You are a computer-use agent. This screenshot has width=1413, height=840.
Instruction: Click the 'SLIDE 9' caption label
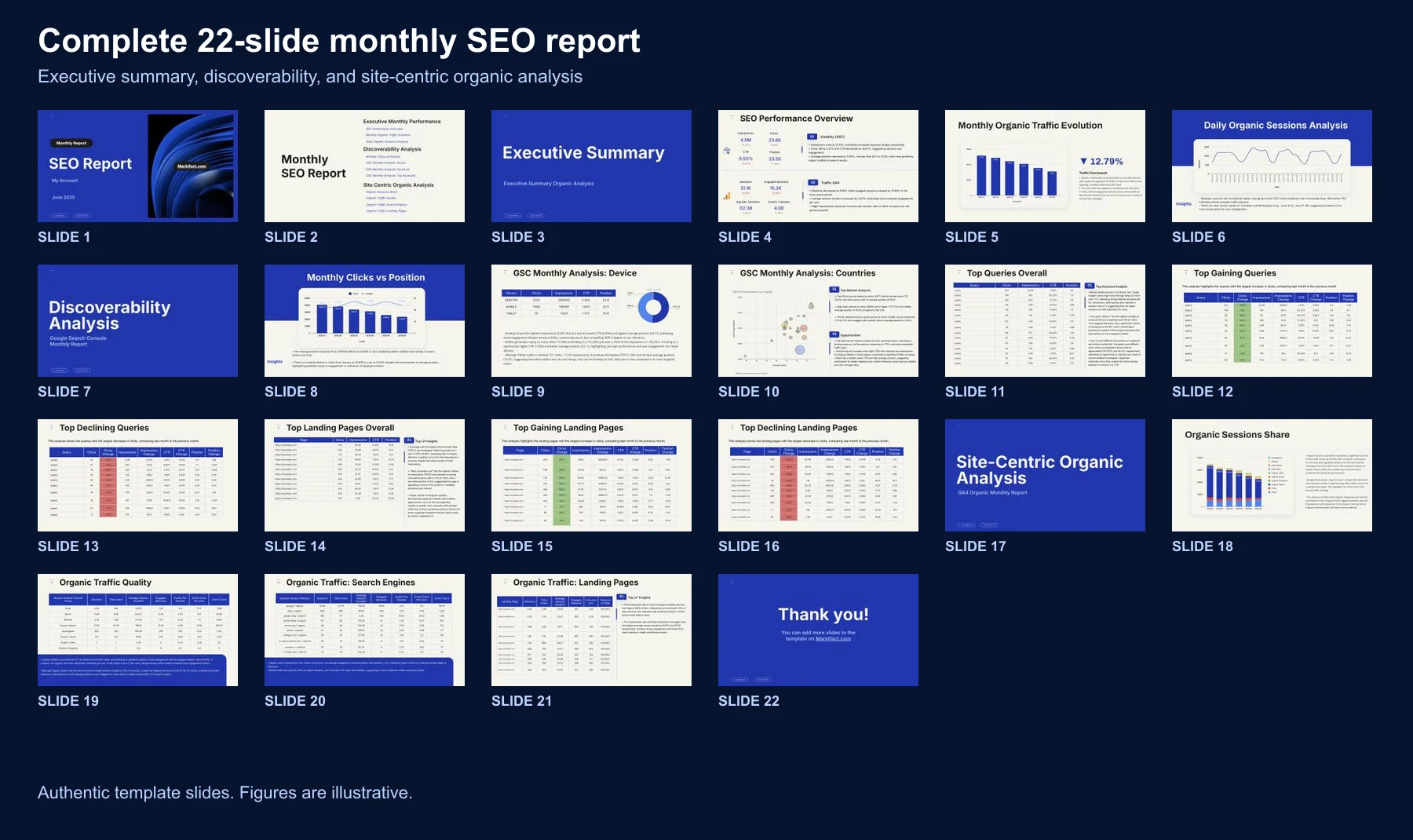pyautogui.click(x=518, y=392)
